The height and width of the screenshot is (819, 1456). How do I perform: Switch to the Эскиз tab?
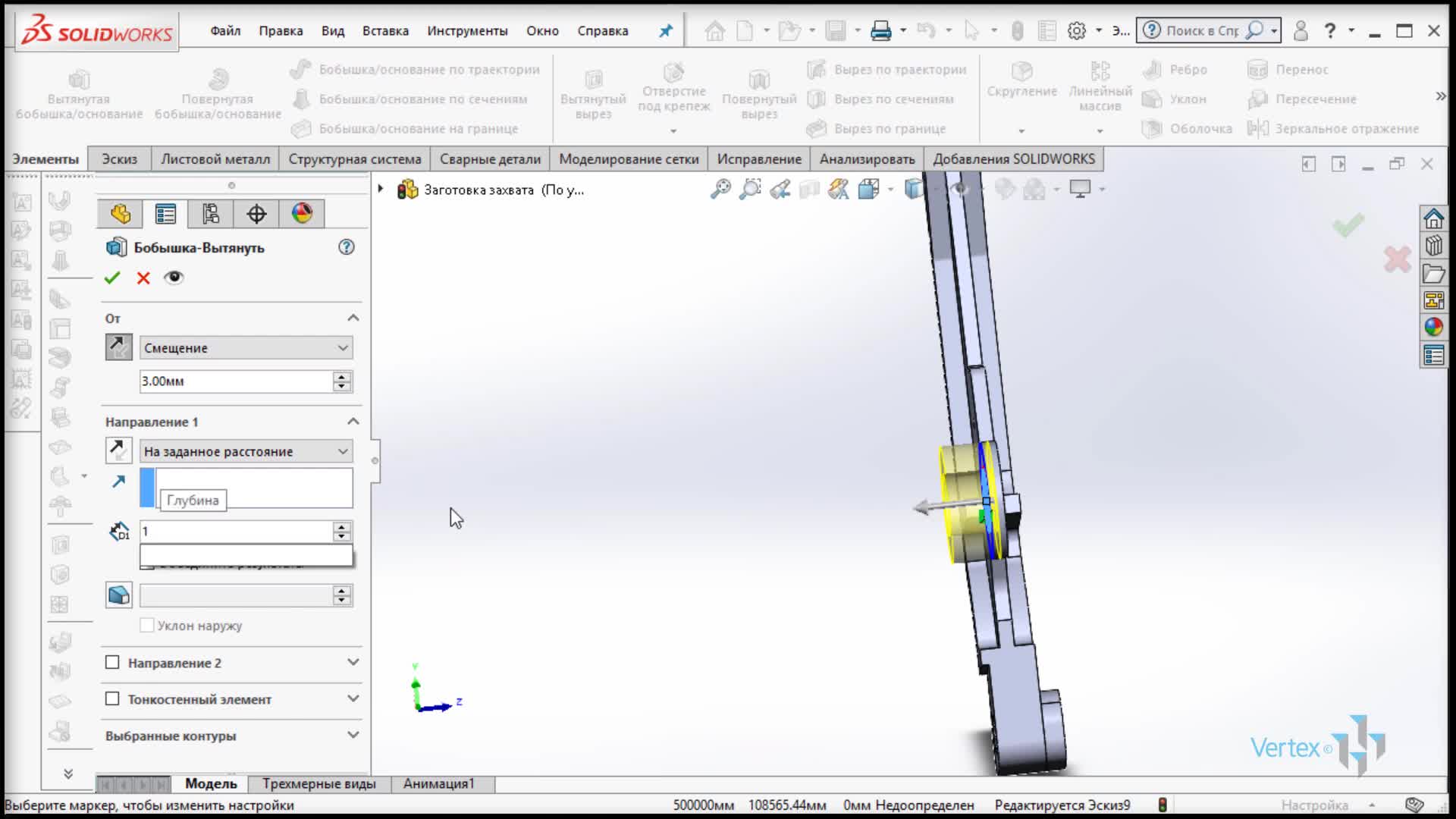click(120, 159)
